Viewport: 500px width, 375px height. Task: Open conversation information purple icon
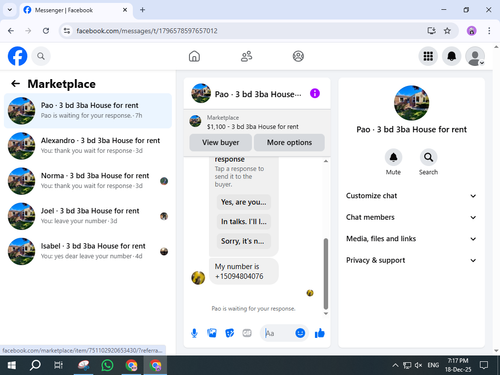pyautogui.click(x=315, y=93)
